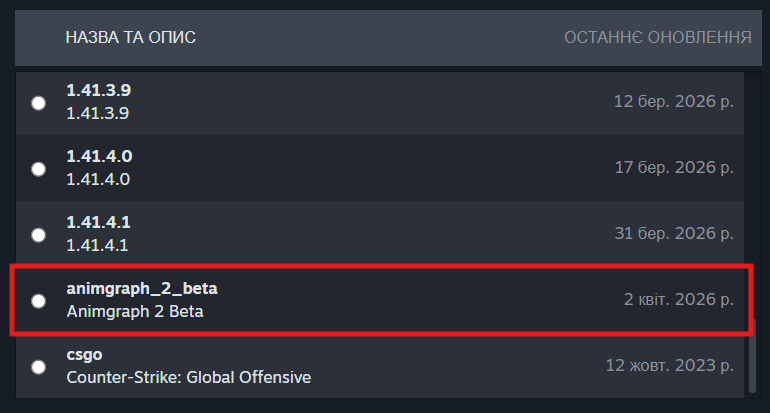Choose the 1.41.4.0 version radio button
770x413 pixels.
pos(38,168)
